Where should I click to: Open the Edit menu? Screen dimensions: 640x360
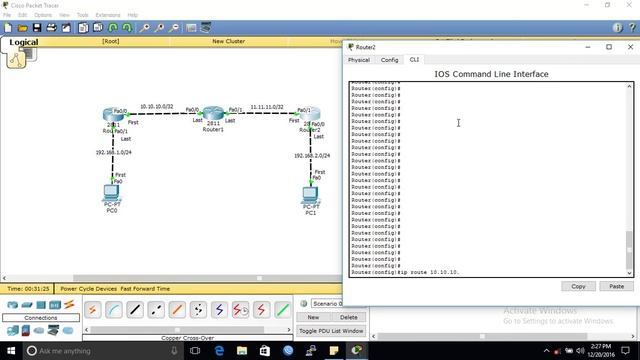(22, 15)
